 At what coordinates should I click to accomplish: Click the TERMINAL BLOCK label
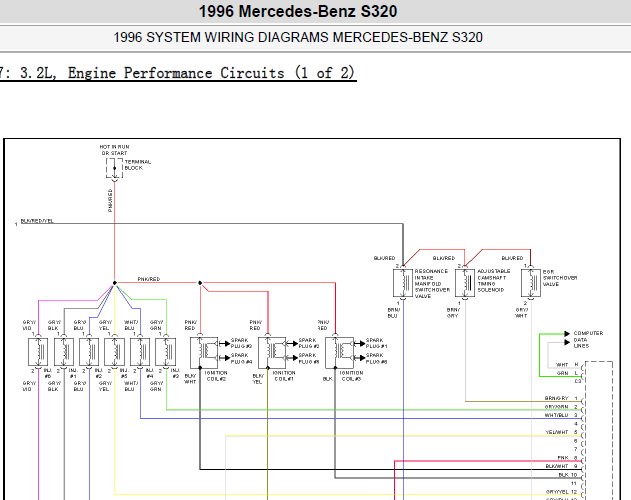pyautogui.click(x=138, y=165)
